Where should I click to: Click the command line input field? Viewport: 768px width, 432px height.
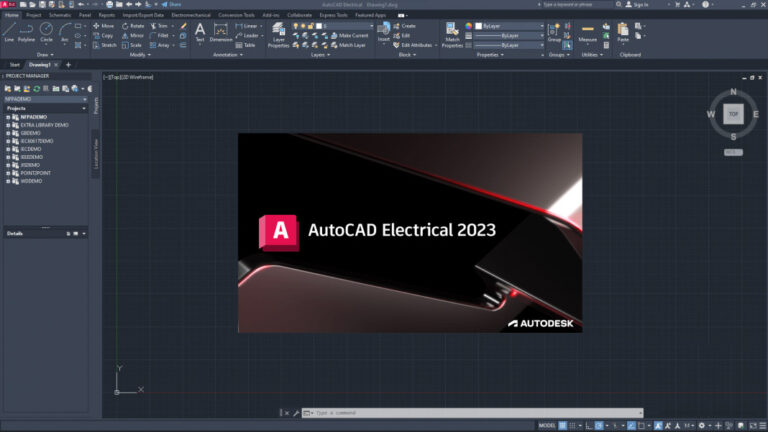coord(475,413)
